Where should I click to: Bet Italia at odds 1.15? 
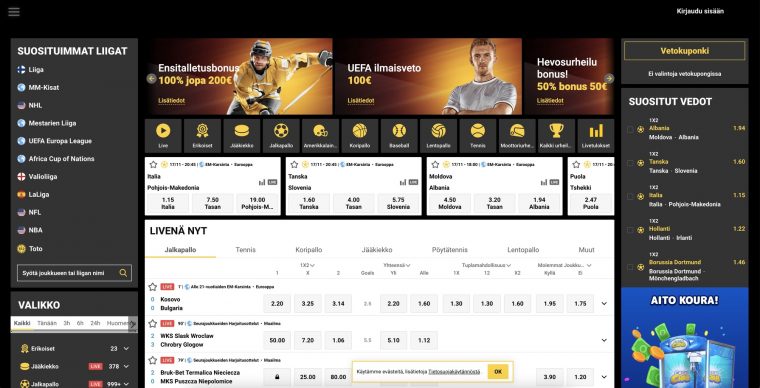[168, 203]
